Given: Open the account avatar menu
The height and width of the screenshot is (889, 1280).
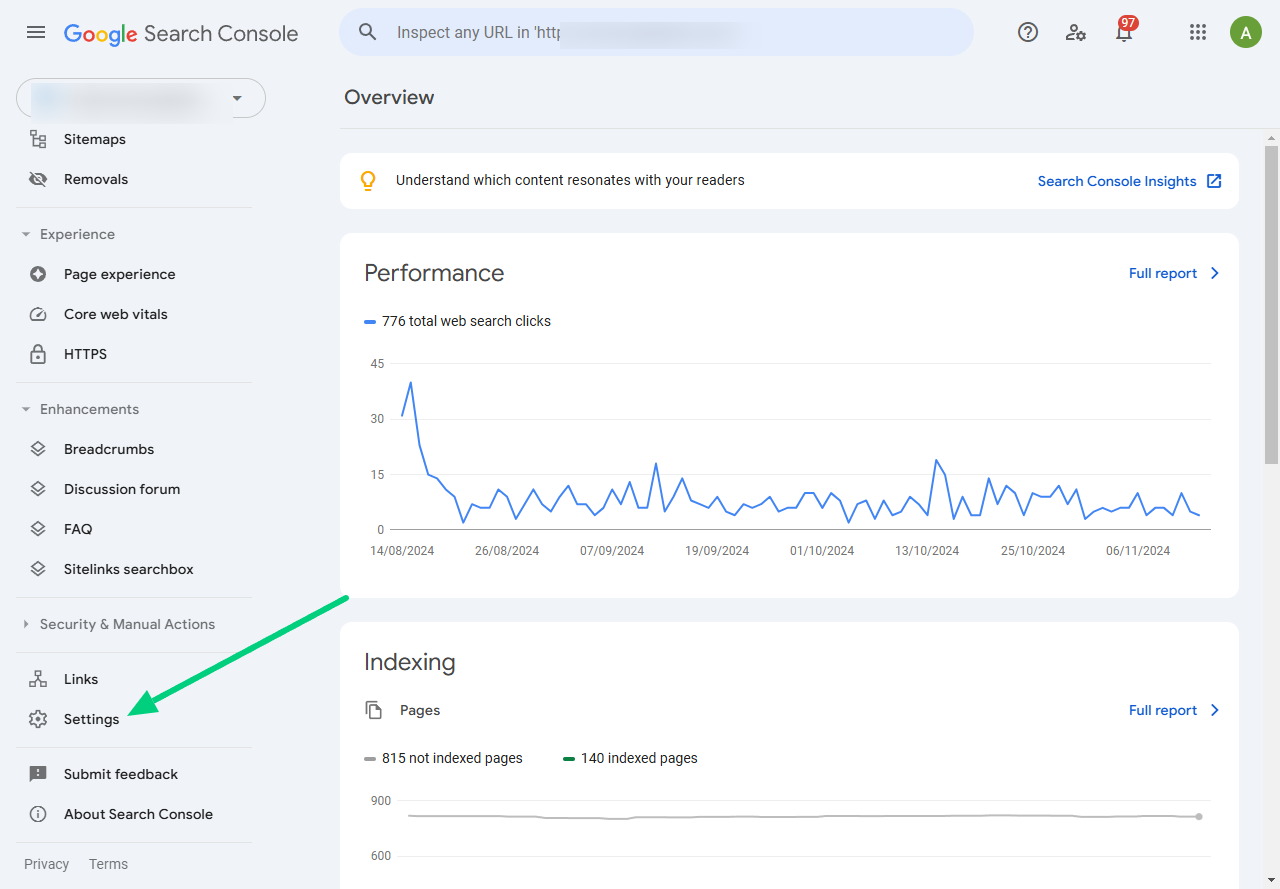Looking at the screenshot, I should 1246,32.
